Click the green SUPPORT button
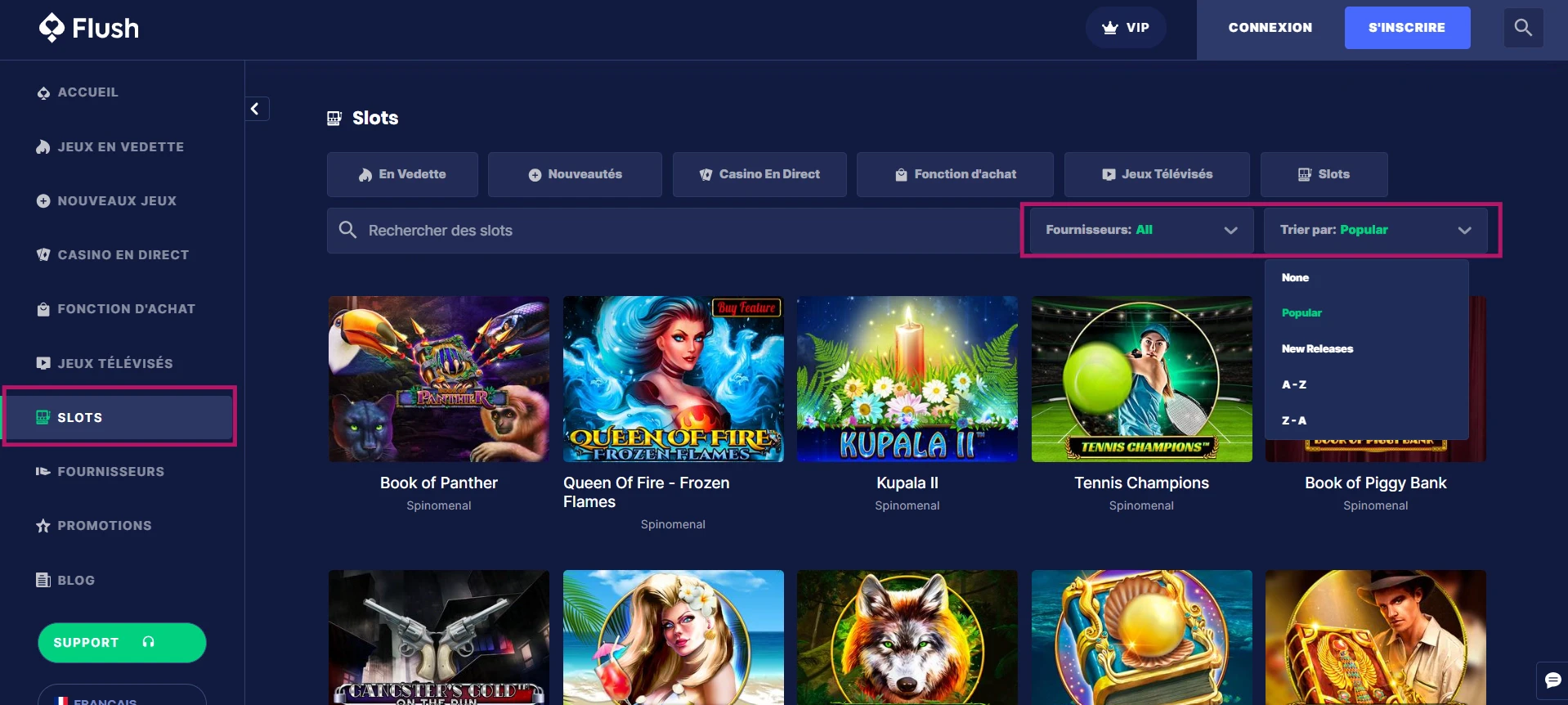The height and width of the screenshot is (705, 1568). [122, 643]
